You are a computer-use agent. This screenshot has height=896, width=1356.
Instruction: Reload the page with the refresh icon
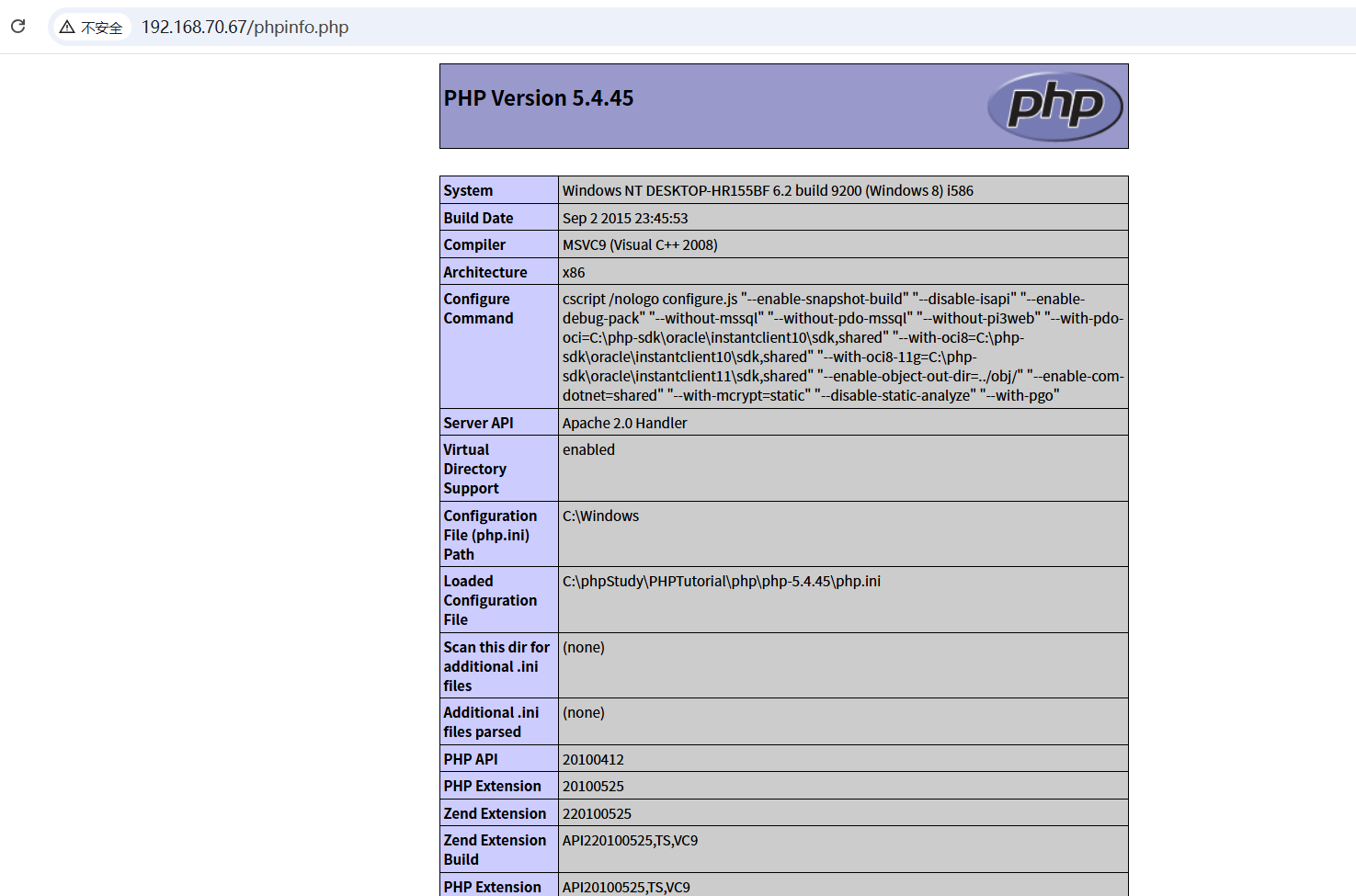[17, 27]
